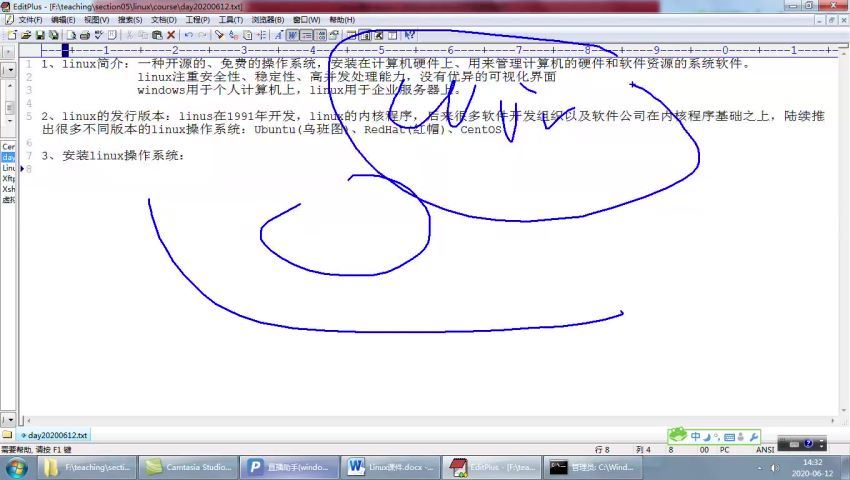Open document selector dropdown at bottom left
Screen dimensions: 850x480
11,420
